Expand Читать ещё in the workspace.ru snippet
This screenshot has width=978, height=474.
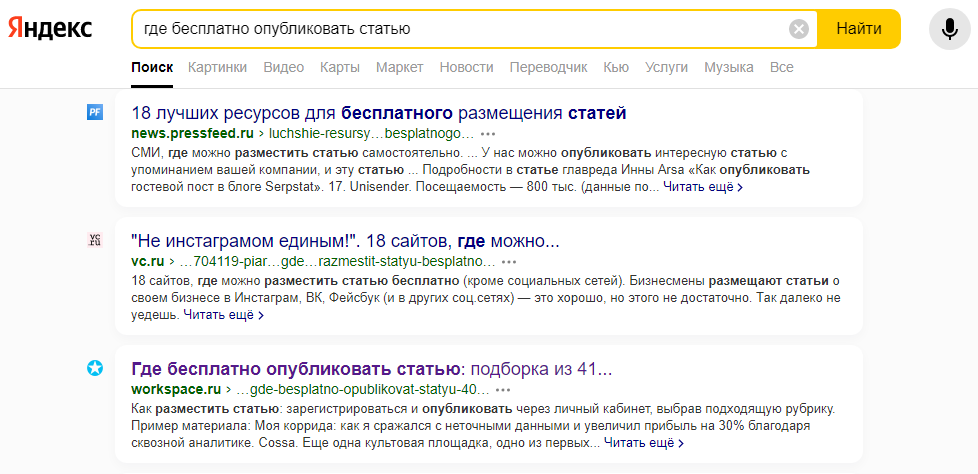(x=644, y=443)
